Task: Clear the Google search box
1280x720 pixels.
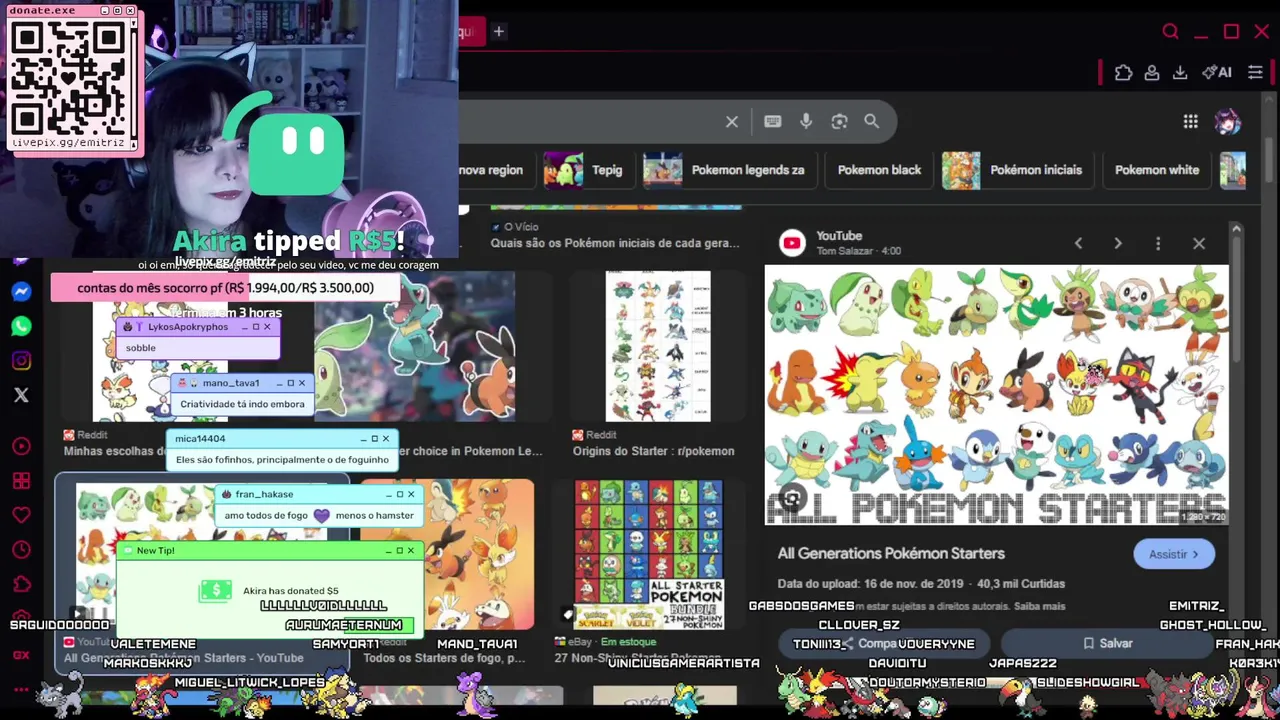Action: [x=732, y=122]
